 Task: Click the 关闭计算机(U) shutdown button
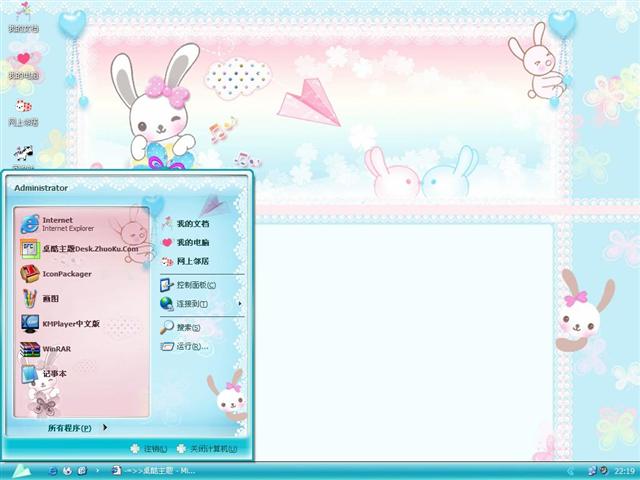click(x=207, y=449)
